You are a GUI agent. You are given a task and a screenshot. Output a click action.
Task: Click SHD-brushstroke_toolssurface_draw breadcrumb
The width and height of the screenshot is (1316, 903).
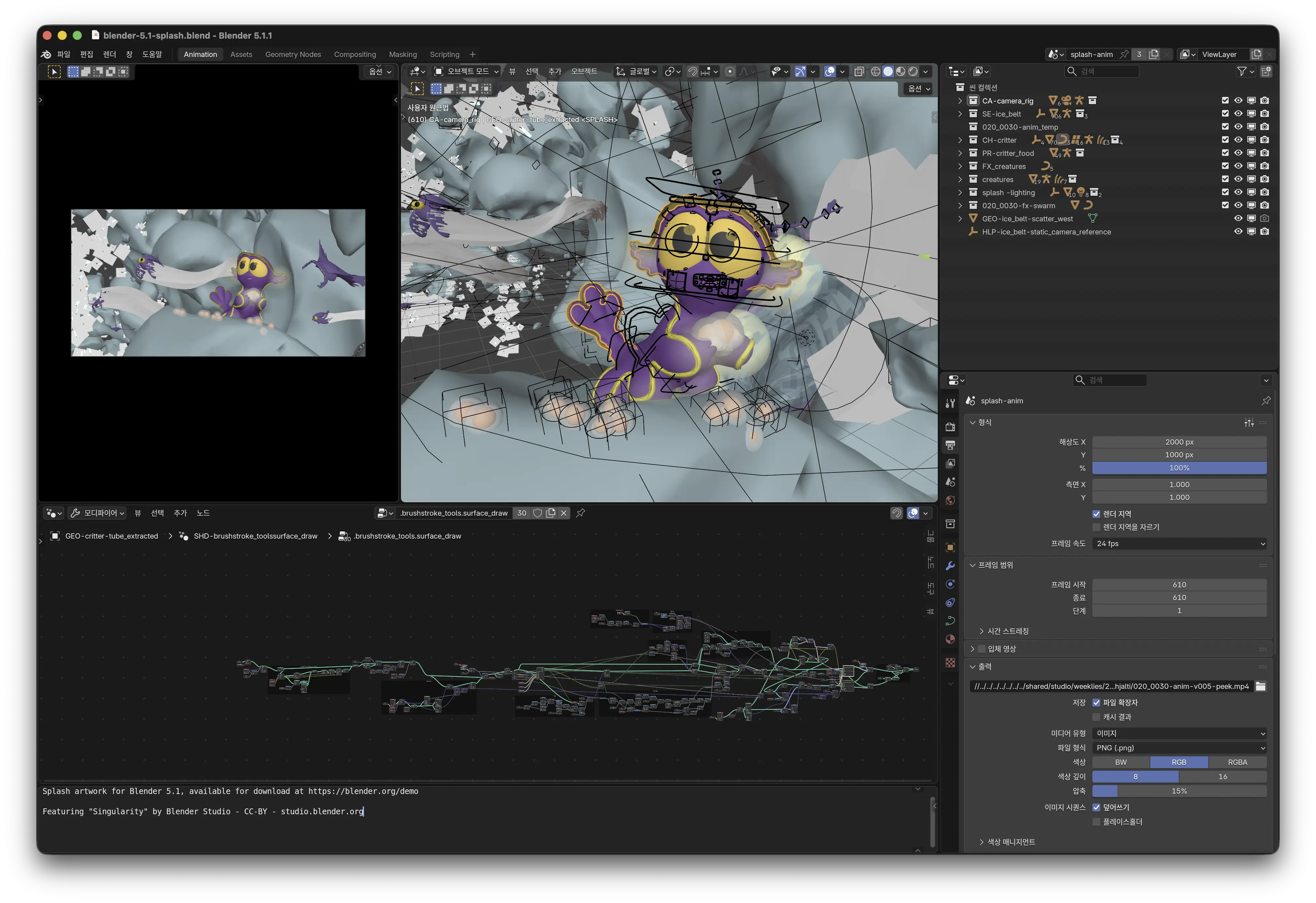point(255,536)
